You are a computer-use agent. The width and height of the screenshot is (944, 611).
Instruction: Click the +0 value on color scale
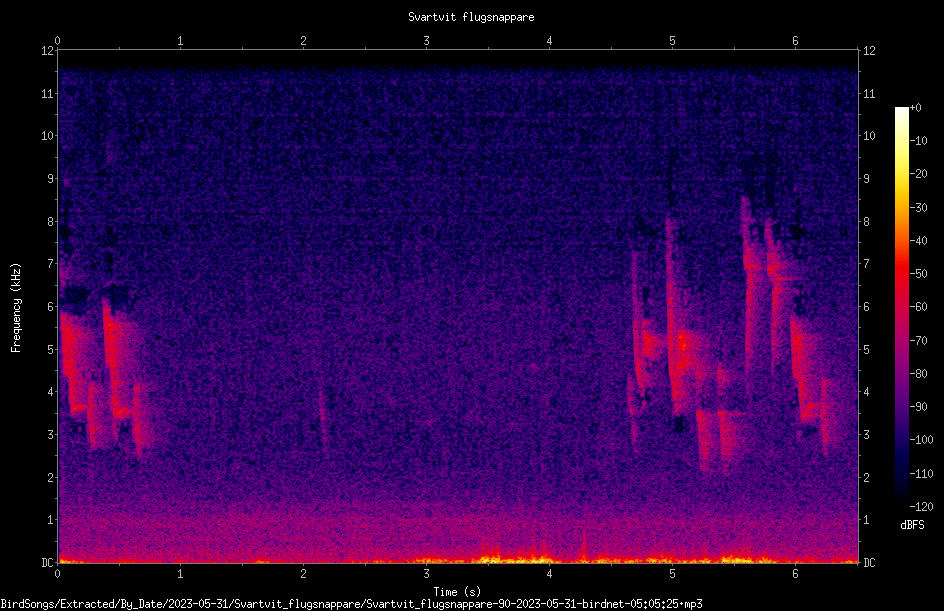(x=916, y=108)
